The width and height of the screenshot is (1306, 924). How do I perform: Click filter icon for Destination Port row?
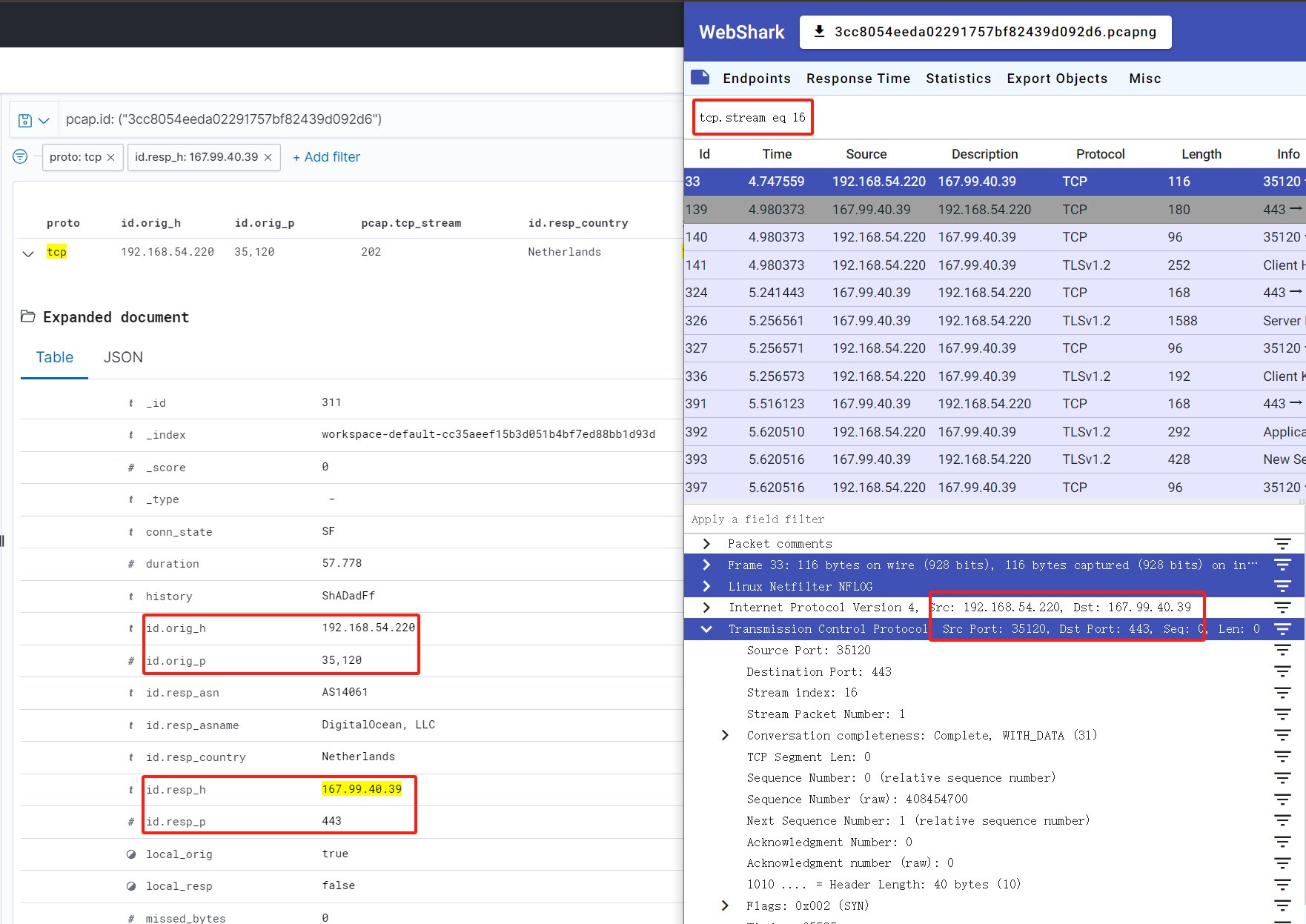pyautogui.click(x=1282, y=671)
